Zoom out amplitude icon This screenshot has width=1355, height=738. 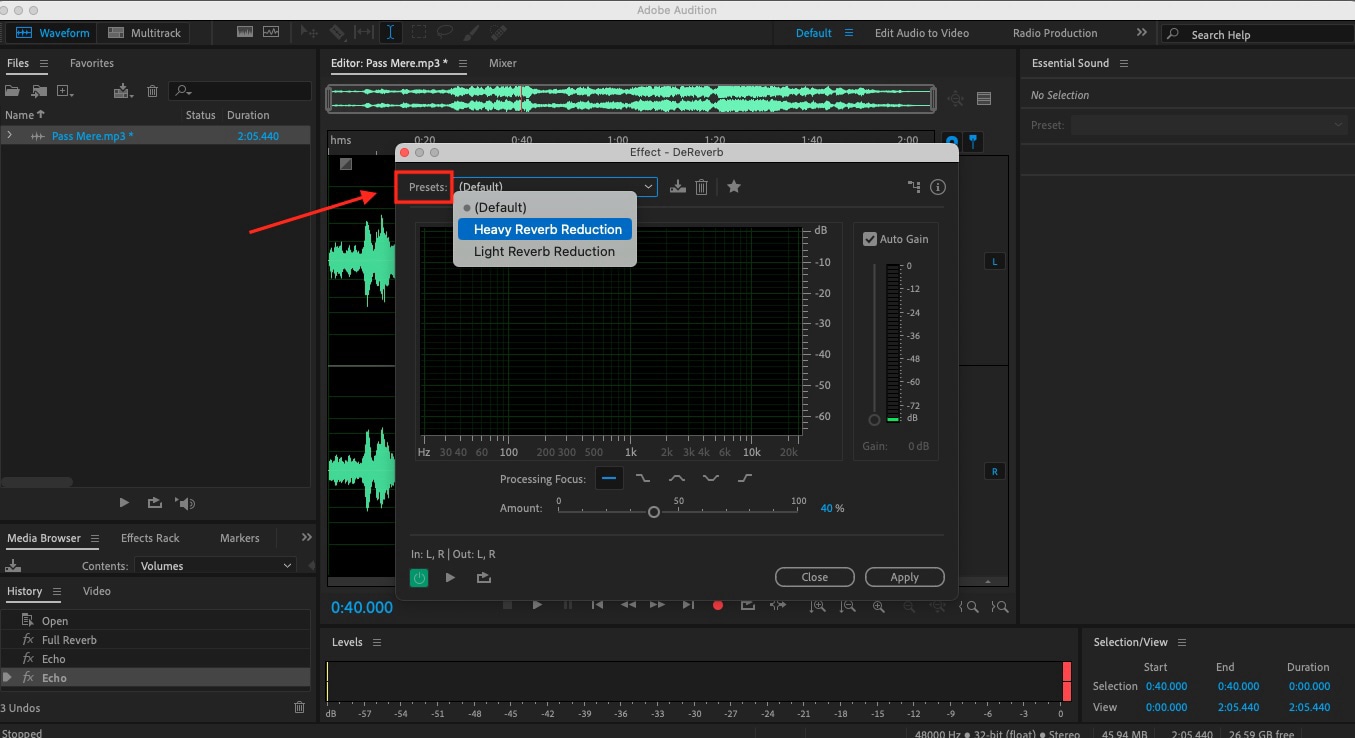pos(847,606)
